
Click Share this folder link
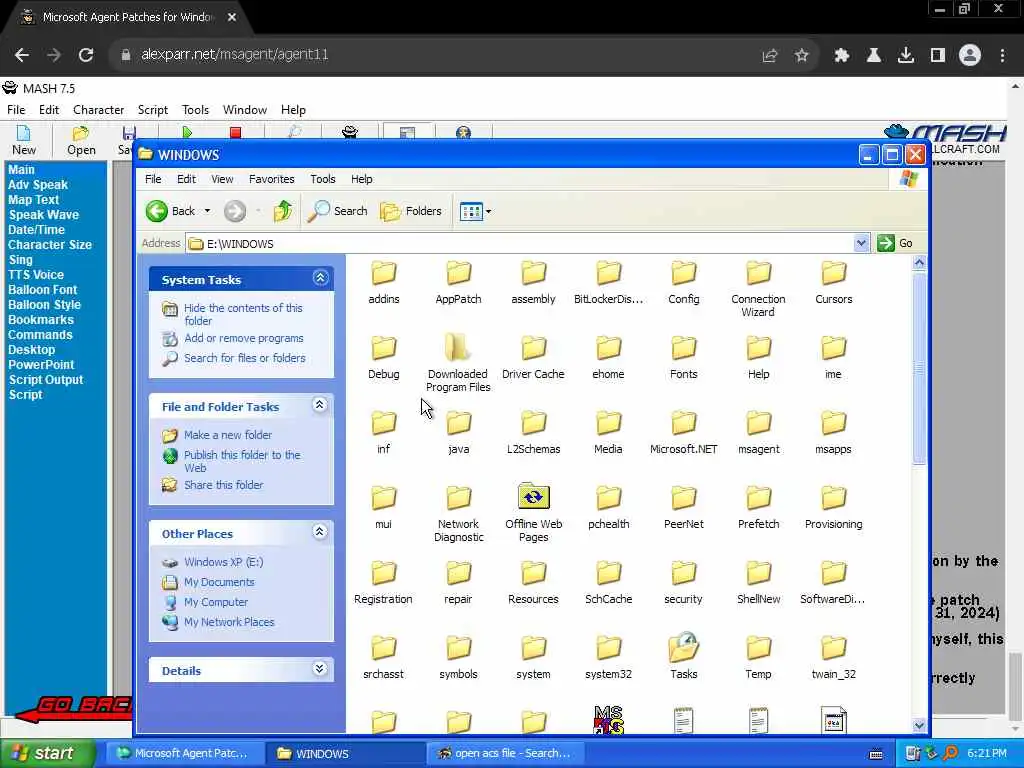tap(223, 485)
